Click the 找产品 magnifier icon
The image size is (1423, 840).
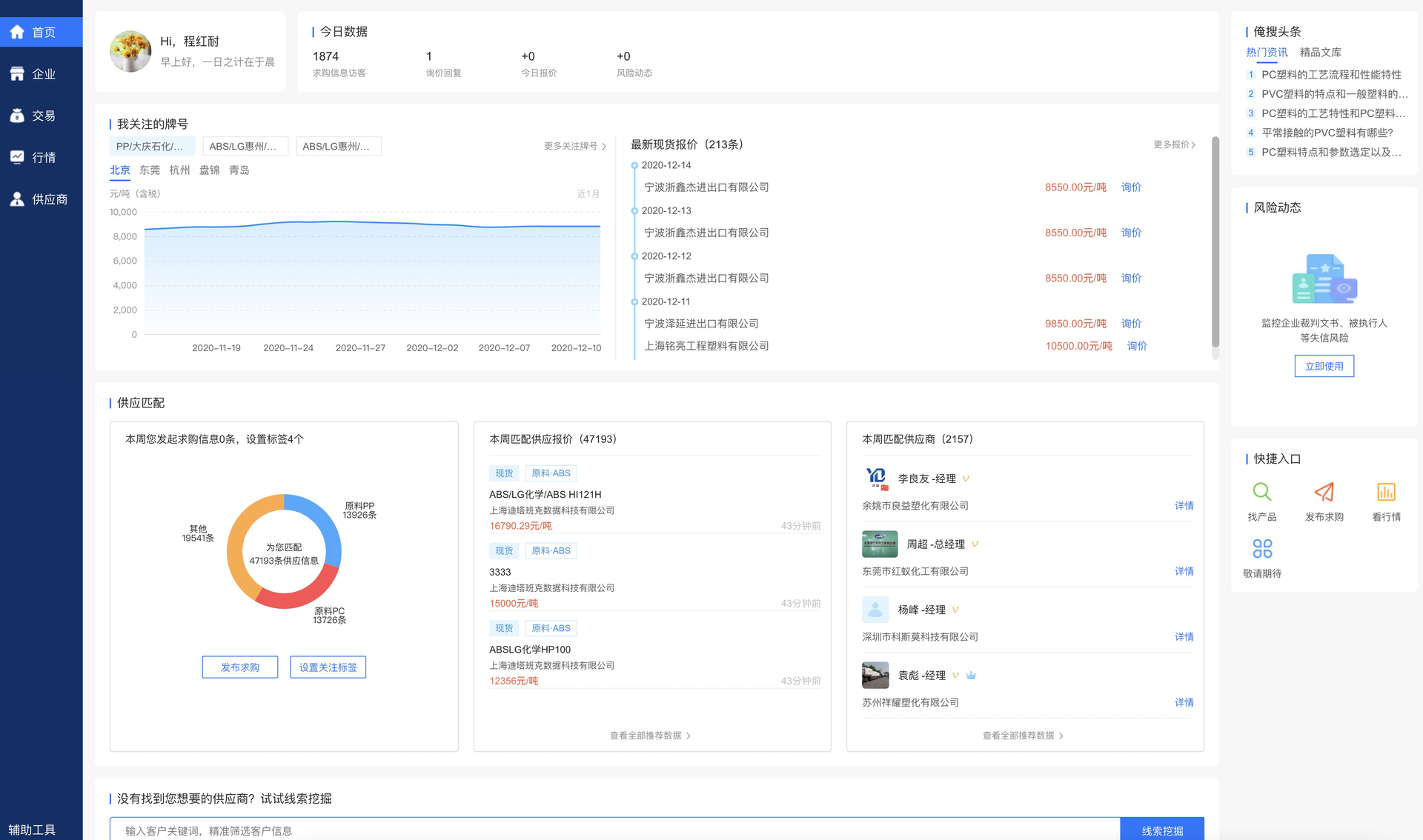pos(1261,492)
